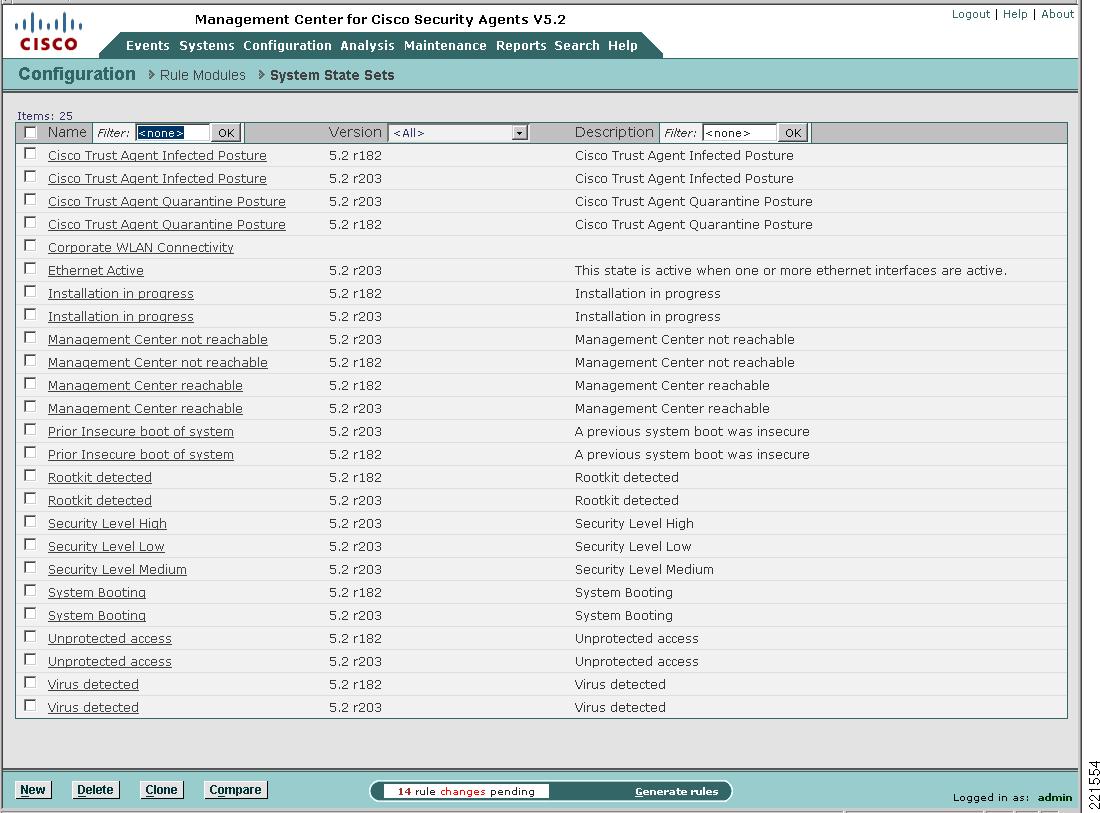Open Cisco Trust Agent Infected Posture version r203
The image size is (1100, 813).
157,179
